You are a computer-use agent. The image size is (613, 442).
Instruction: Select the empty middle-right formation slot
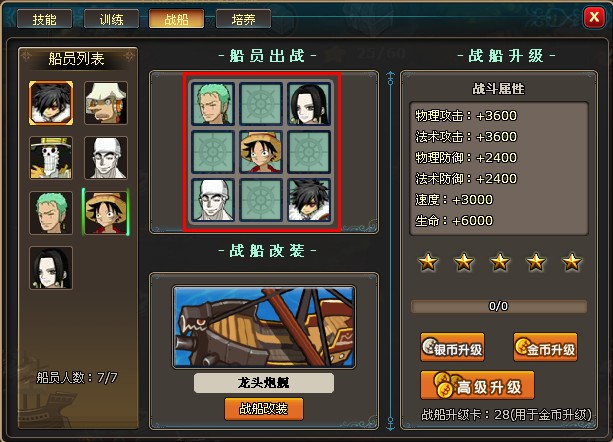coord(309,152)
